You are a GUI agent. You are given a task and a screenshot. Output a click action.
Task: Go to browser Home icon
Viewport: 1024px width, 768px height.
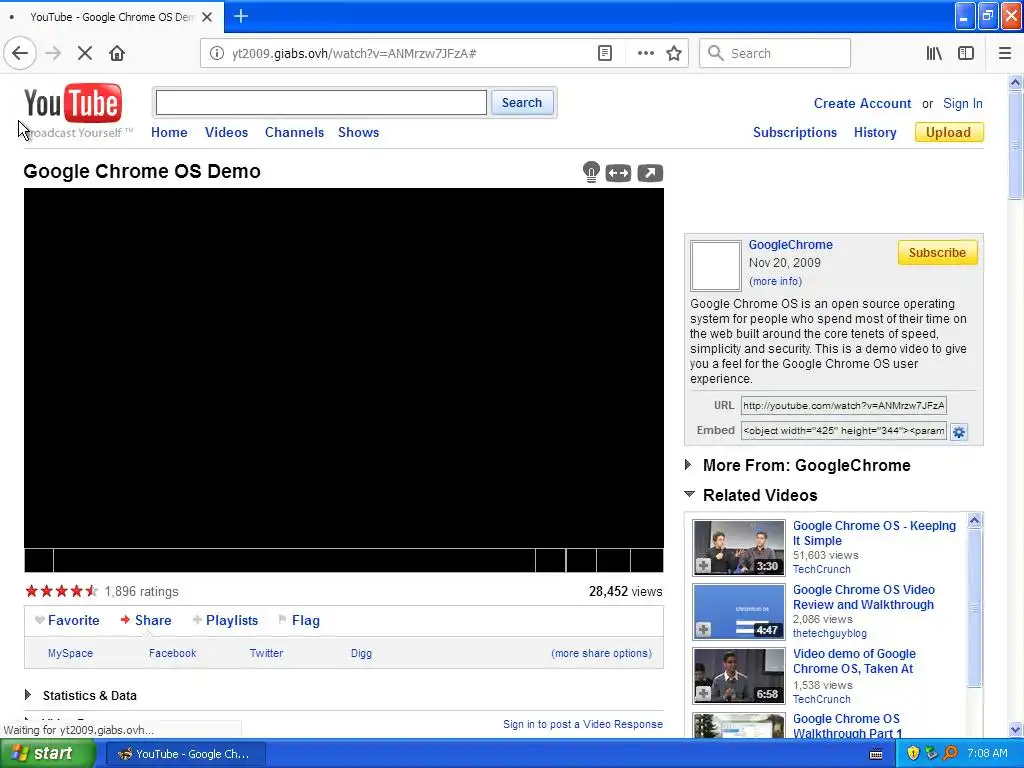(117, 54)
